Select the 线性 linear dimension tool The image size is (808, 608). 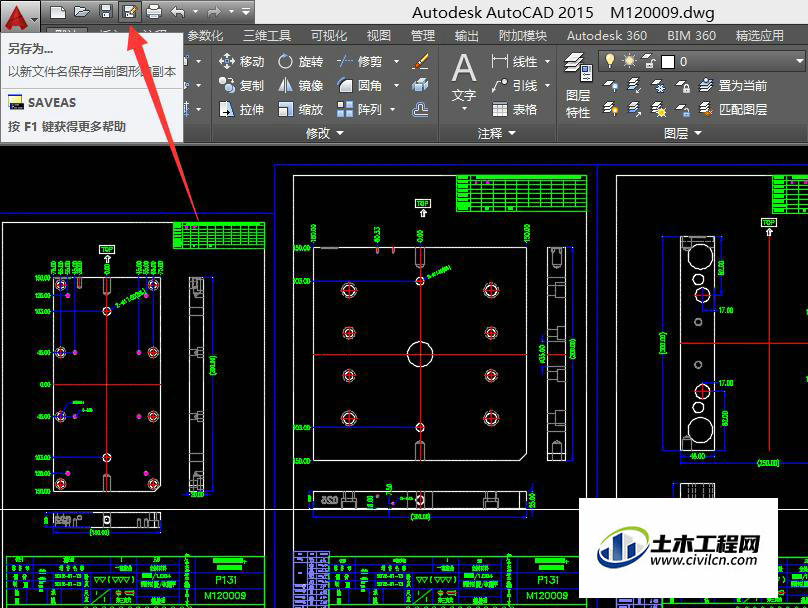[514, 61]
